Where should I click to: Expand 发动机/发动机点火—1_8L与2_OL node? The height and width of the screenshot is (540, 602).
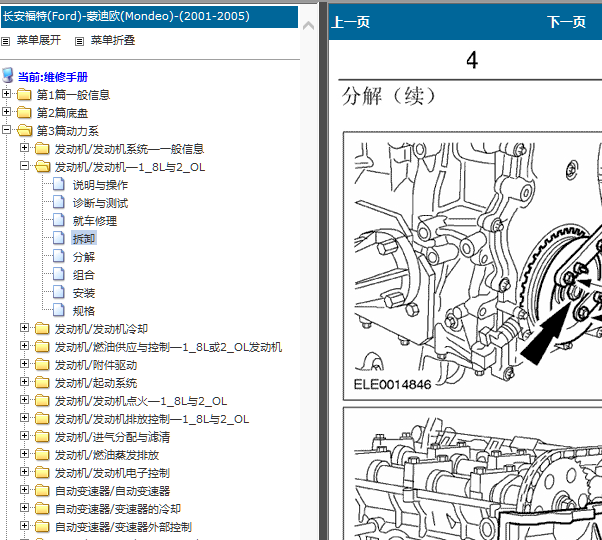click(x=24, y=400)
